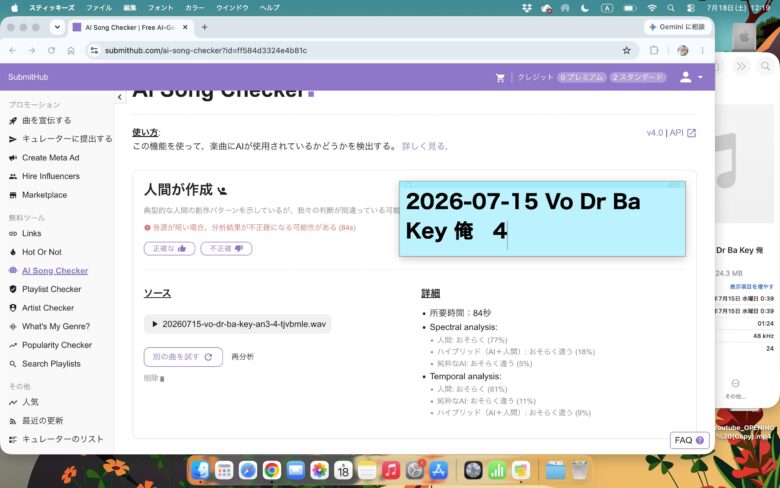Click the address bar URL
The image size is (780, 488).
tap(206, 50)
